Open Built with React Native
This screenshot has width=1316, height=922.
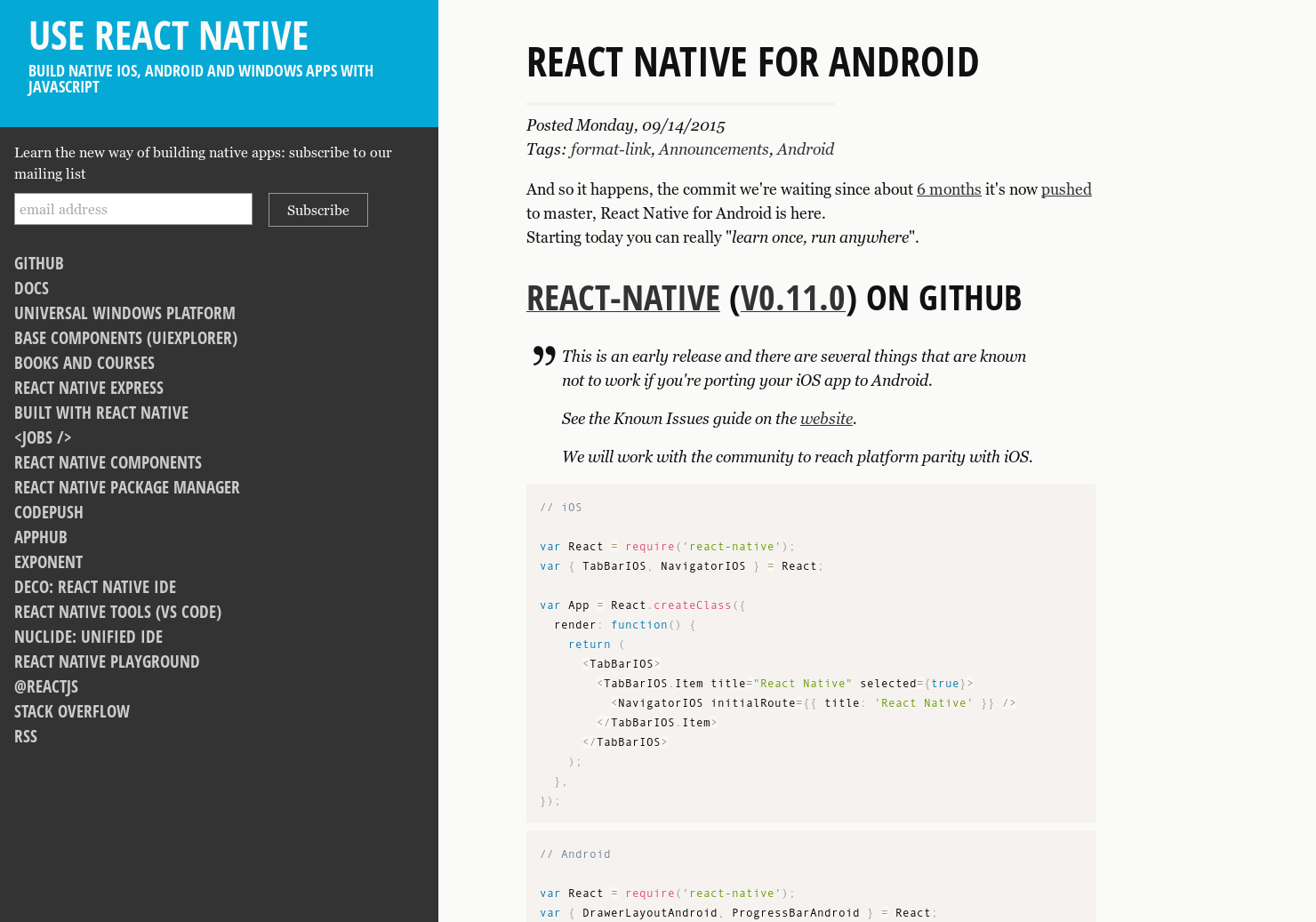click(x=101, y=413)
